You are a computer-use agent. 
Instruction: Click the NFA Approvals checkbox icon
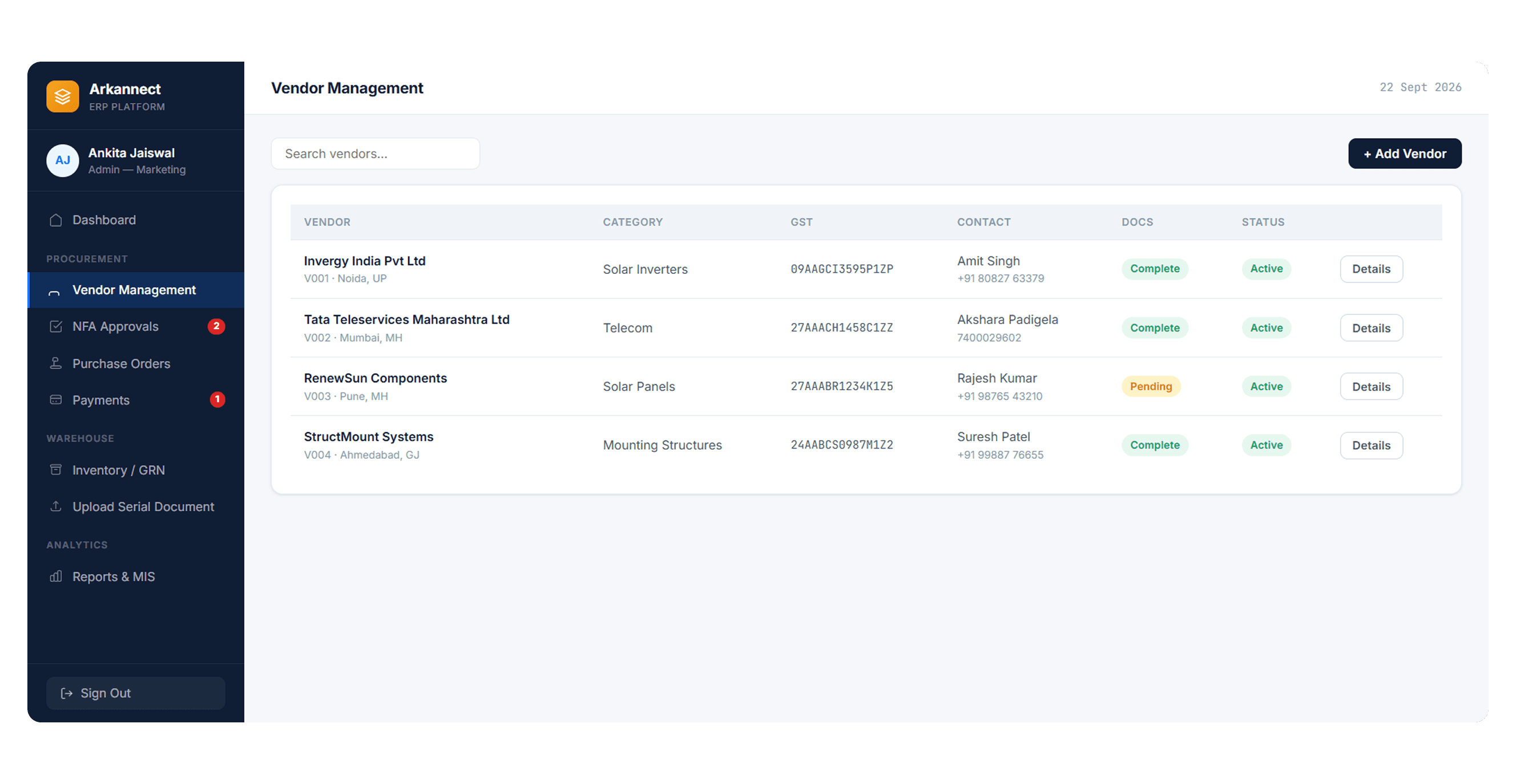[x=56, y=326]
